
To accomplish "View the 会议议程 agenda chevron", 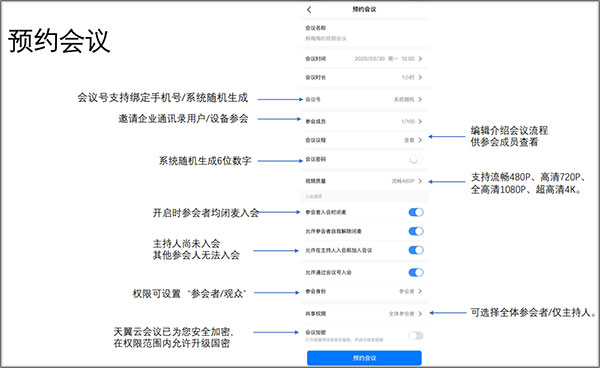I will click(420, 140).
